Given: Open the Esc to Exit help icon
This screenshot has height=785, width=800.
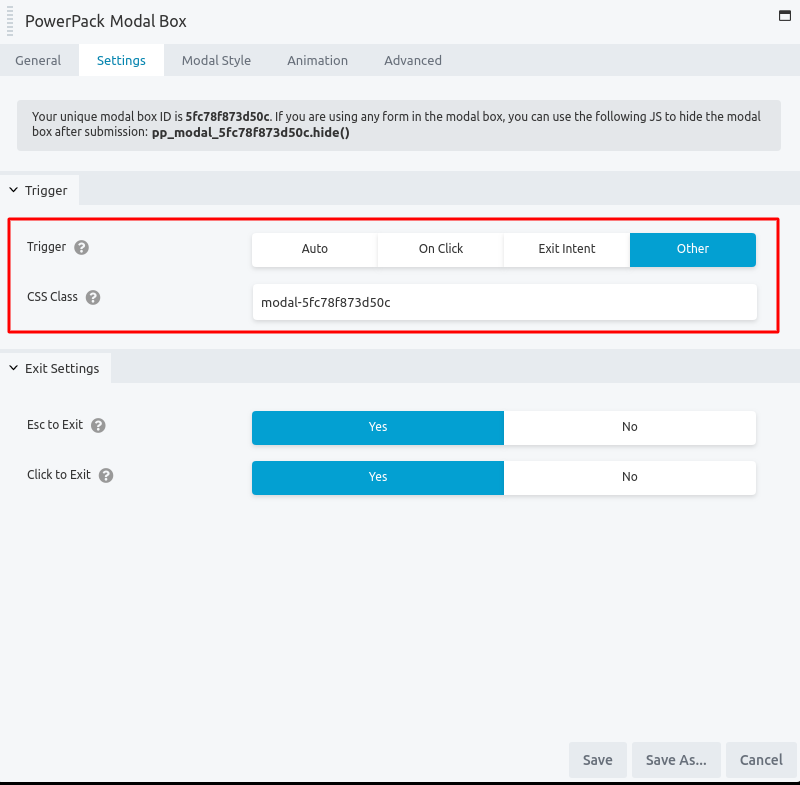Looking at the screenshot, I should (98, 425).
